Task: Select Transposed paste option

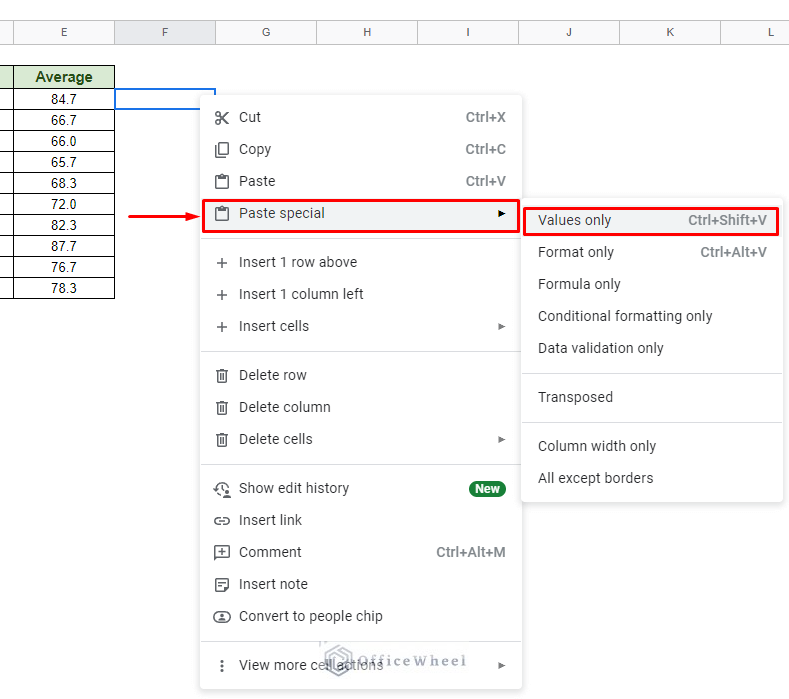Action: pos(575,398)
